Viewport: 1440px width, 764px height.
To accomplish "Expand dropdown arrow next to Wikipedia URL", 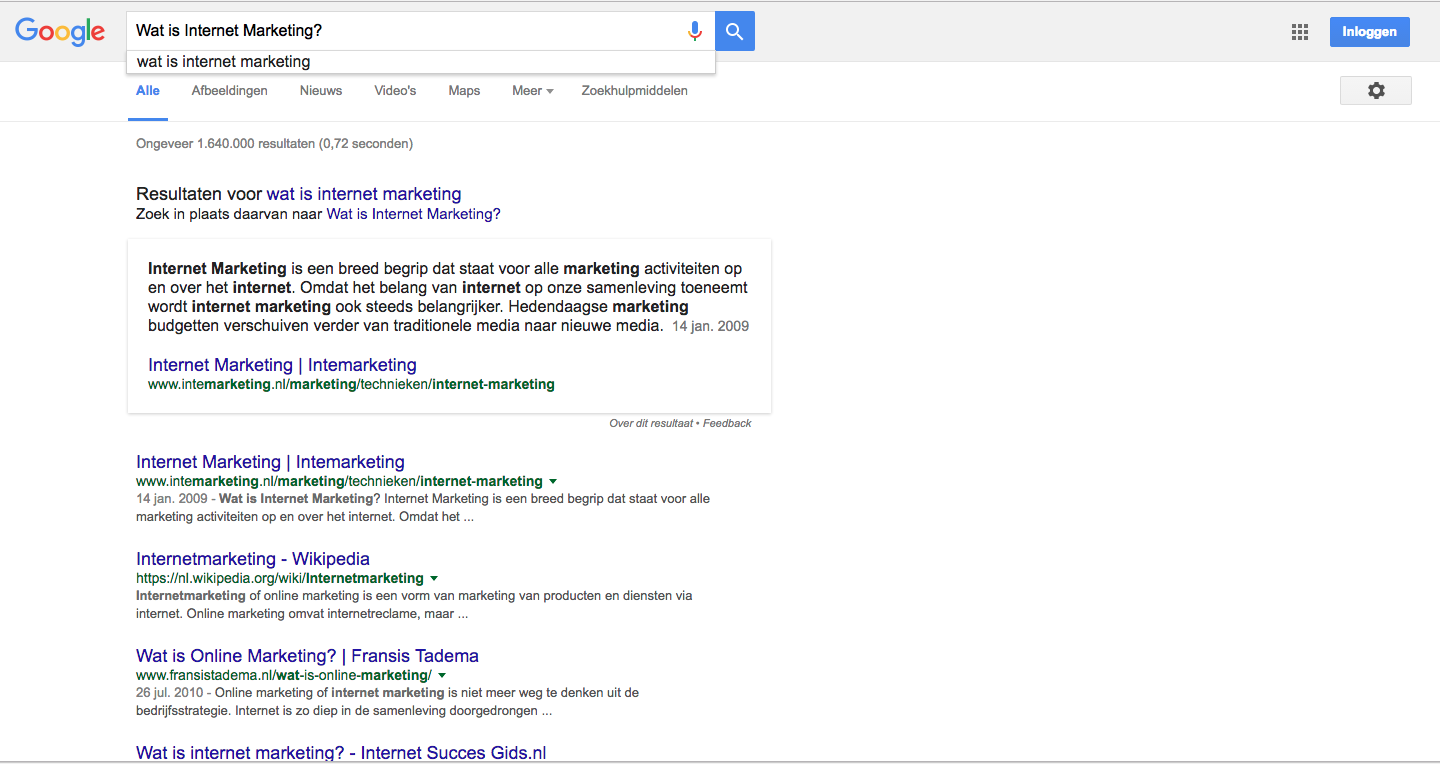I will click(x=434, y=579).
